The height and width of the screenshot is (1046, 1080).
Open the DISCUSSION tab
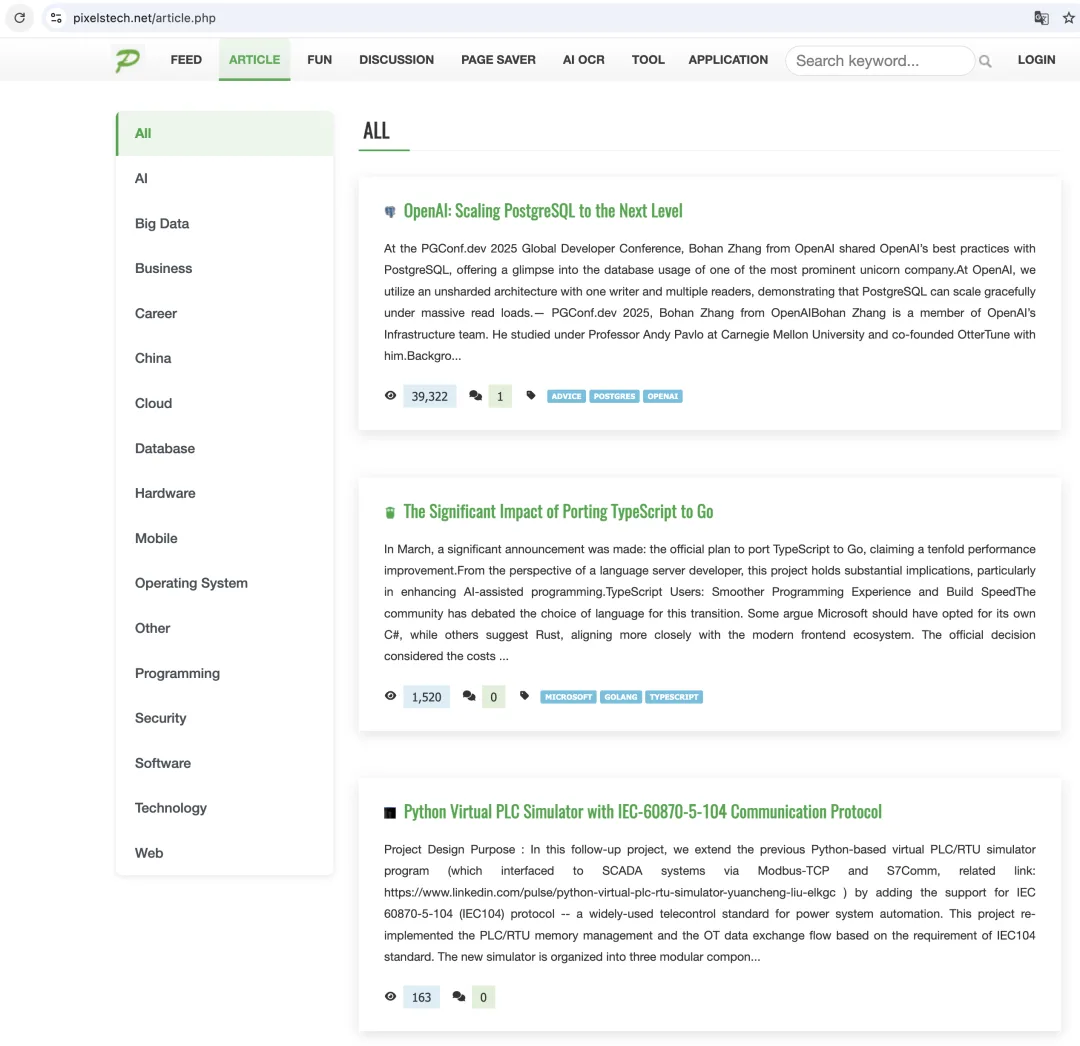[396, 60]
